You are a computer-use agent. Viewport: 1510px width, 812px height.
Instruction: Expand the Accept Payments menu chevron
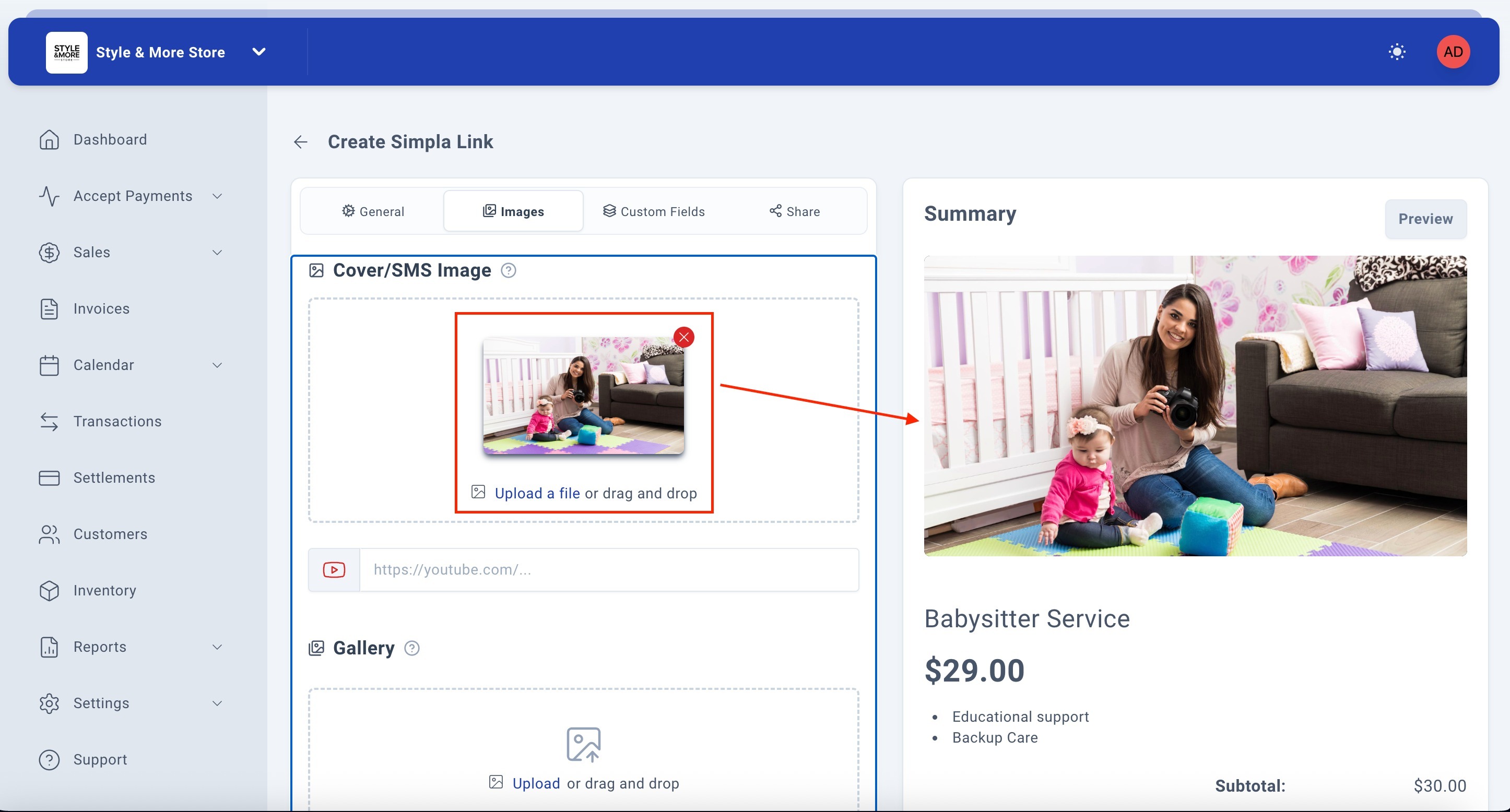[217, 196]
